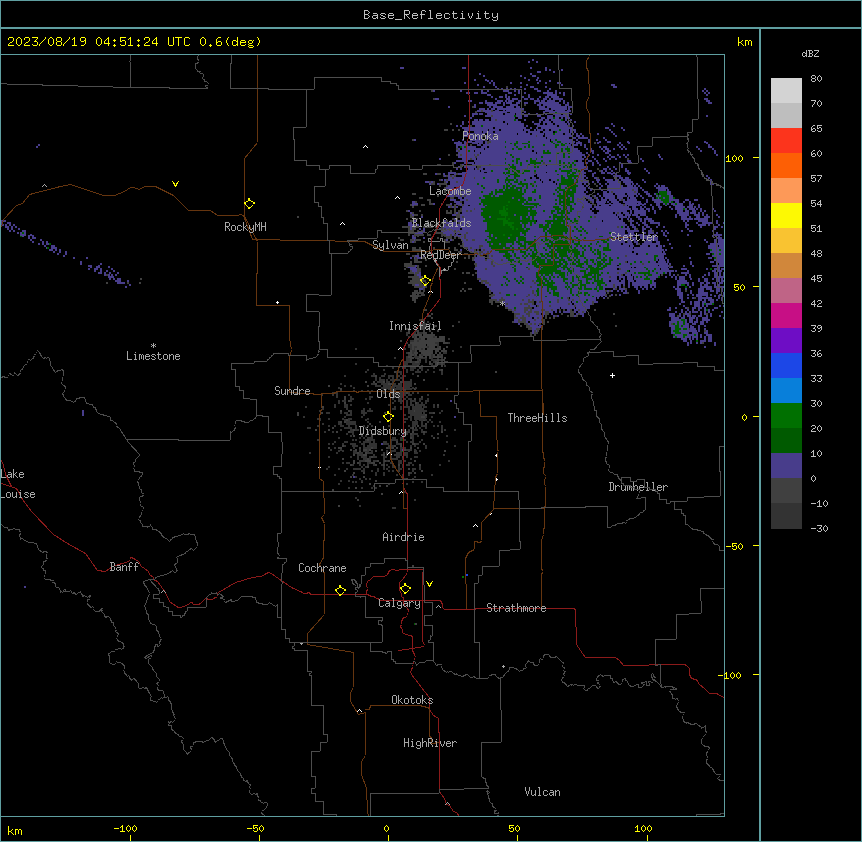The image size is (862, 842).
Task: Select the yellow 51-54 dBZ legend swatch
Action: coord(786,215)
